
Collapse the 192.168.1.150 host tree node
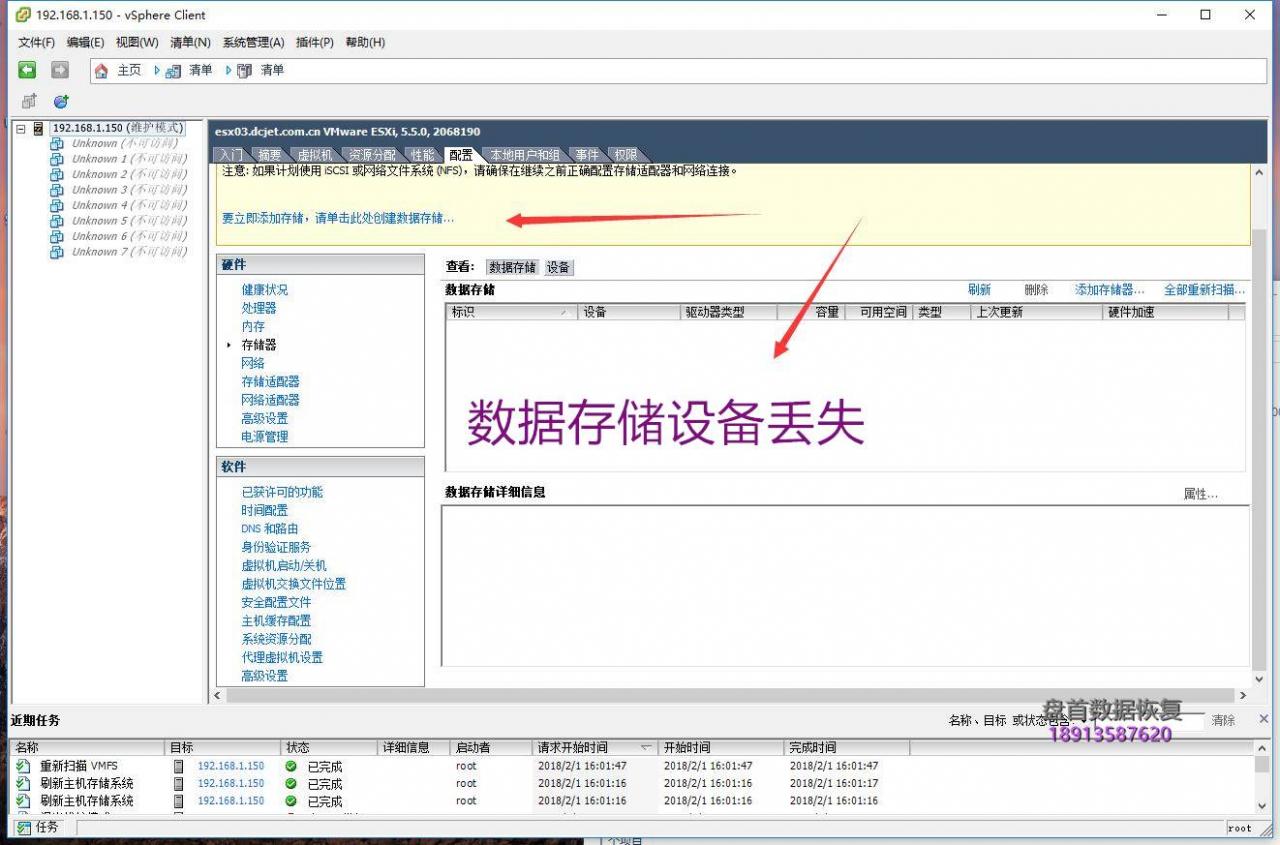tap(20, 128)
